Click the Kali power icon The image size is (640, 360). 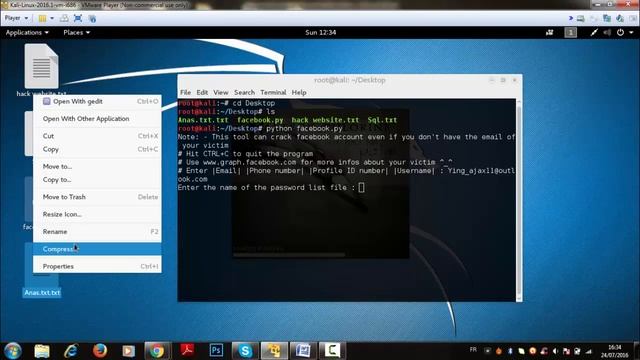[620, 33]
